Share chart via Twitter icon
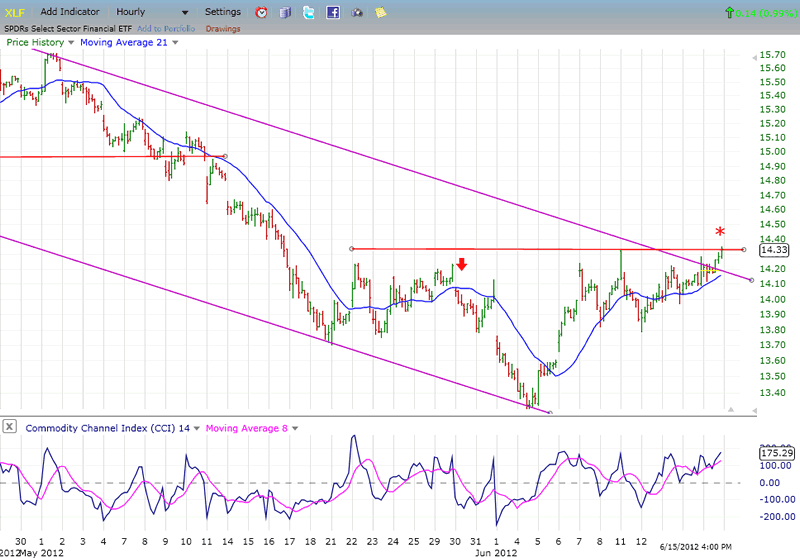This screenshot has width=800, height=558. click(x=309, y=12)
